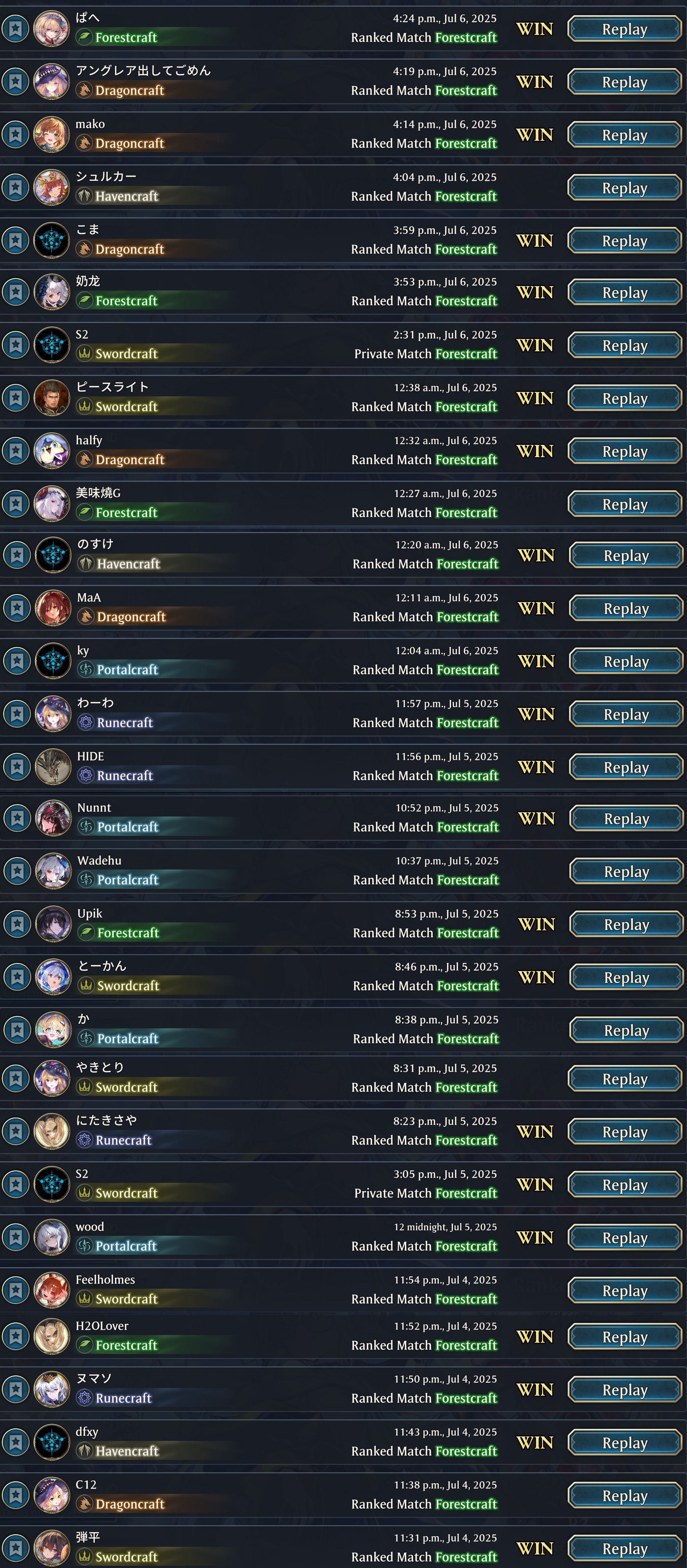Open the replay against dfxy
Image resolution: width=687 pixels, height=1568 pixels.
624,1443
